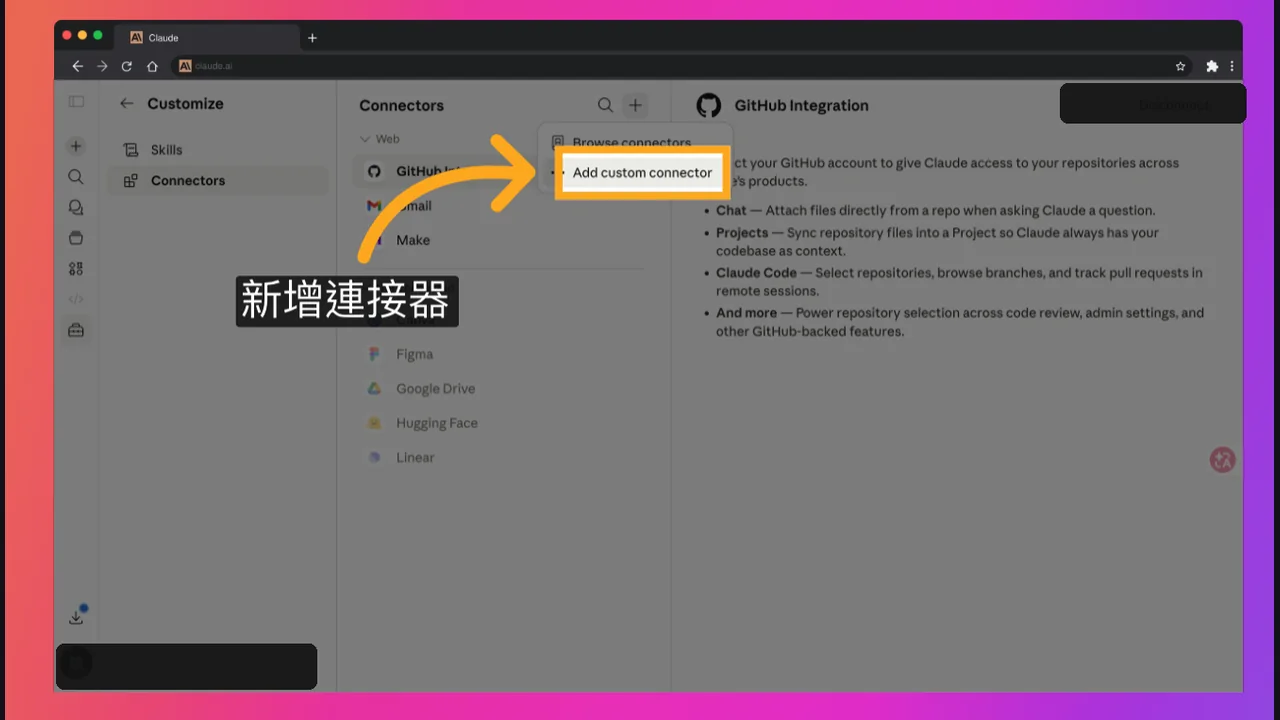Collapse the Web connectors group
1280x720 pixels.
(x=381, y=139)
